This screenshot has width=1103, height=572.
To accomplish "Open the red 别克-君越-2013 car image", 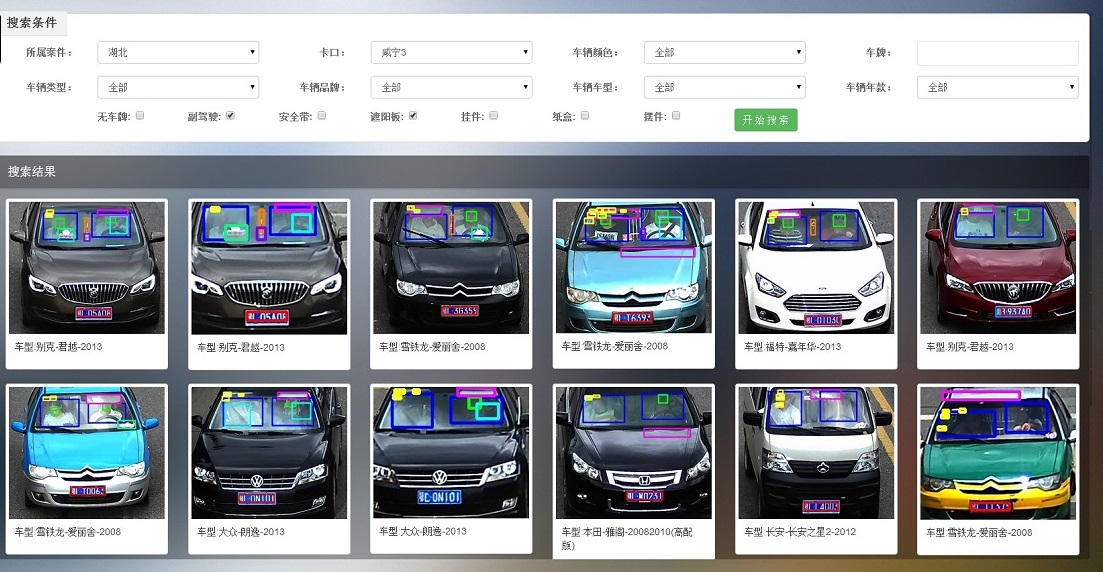I will pyautogui.click(x=998, y=267).
